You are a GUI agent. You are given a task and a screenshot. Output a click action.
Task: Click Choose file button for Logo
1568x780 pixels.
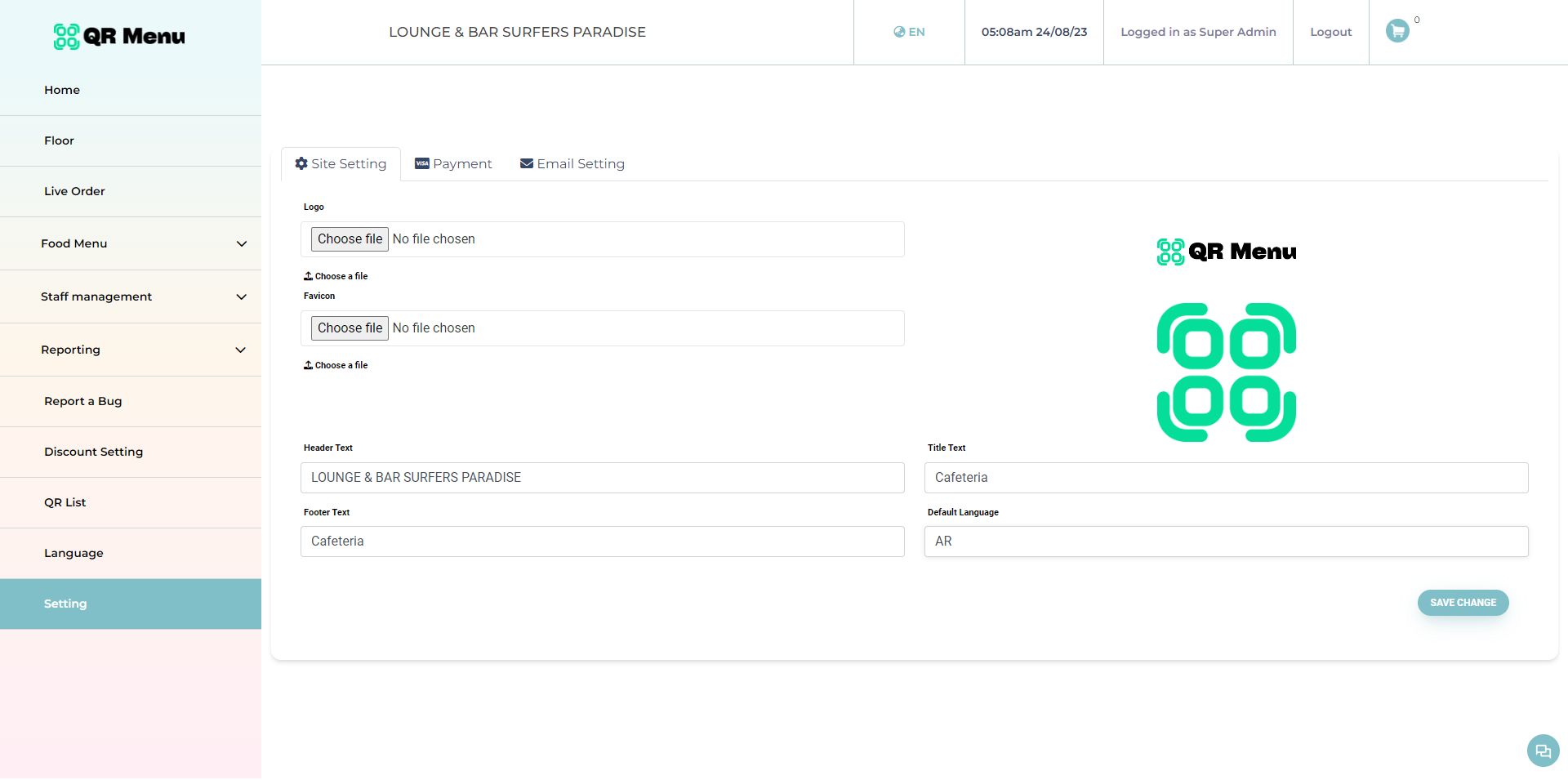coord(350,239)
